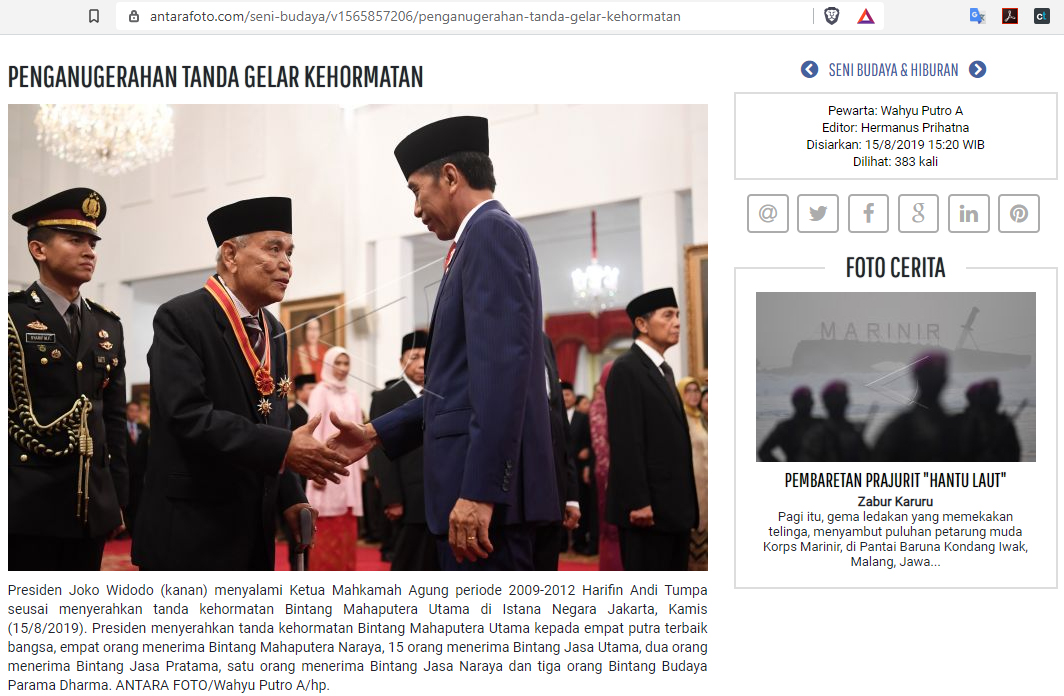This screenshot has width=1064, height=696.
Task: Share the article on Facebook
Action: (x=868, y=214)
